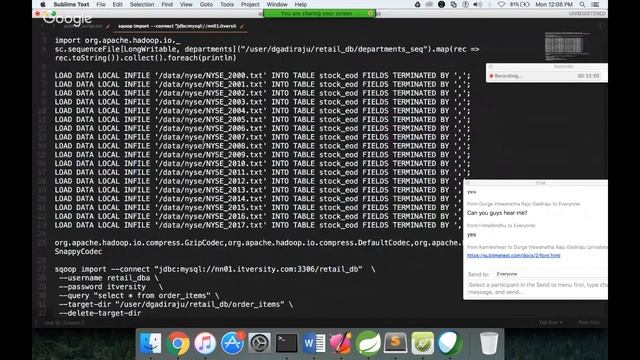Open Finder from the Dock
The width and height of the screenshot is (640, 360).
point(151,343)
